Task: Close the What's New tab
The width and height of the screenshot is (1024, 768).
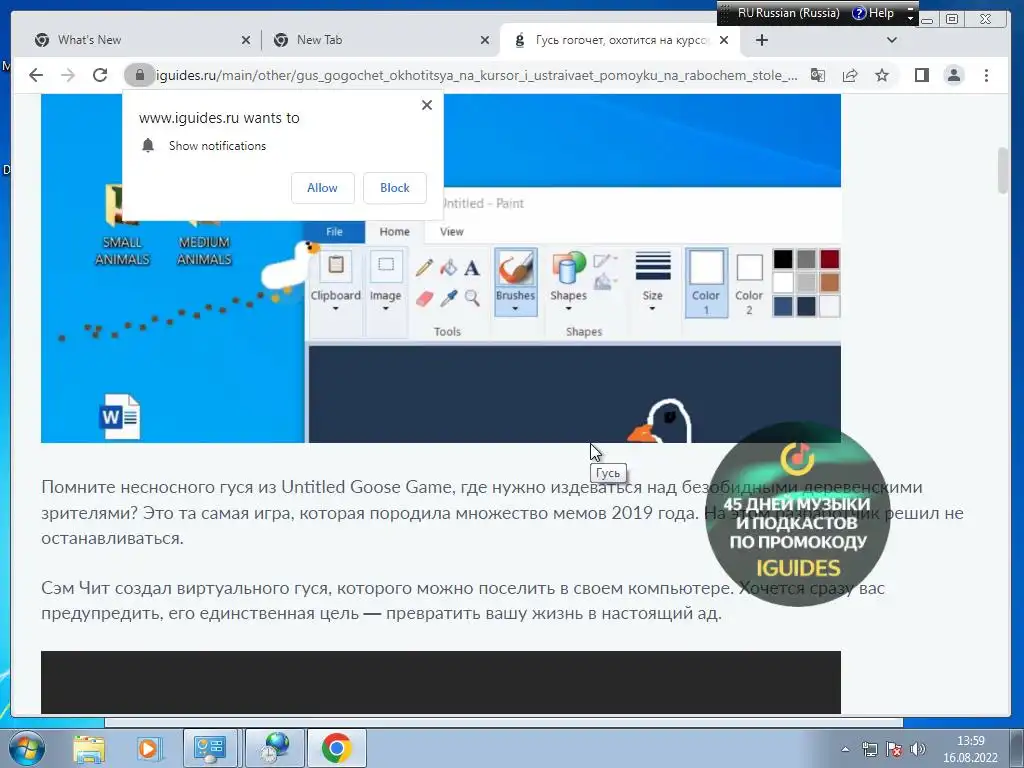Action: coord(246,40)
